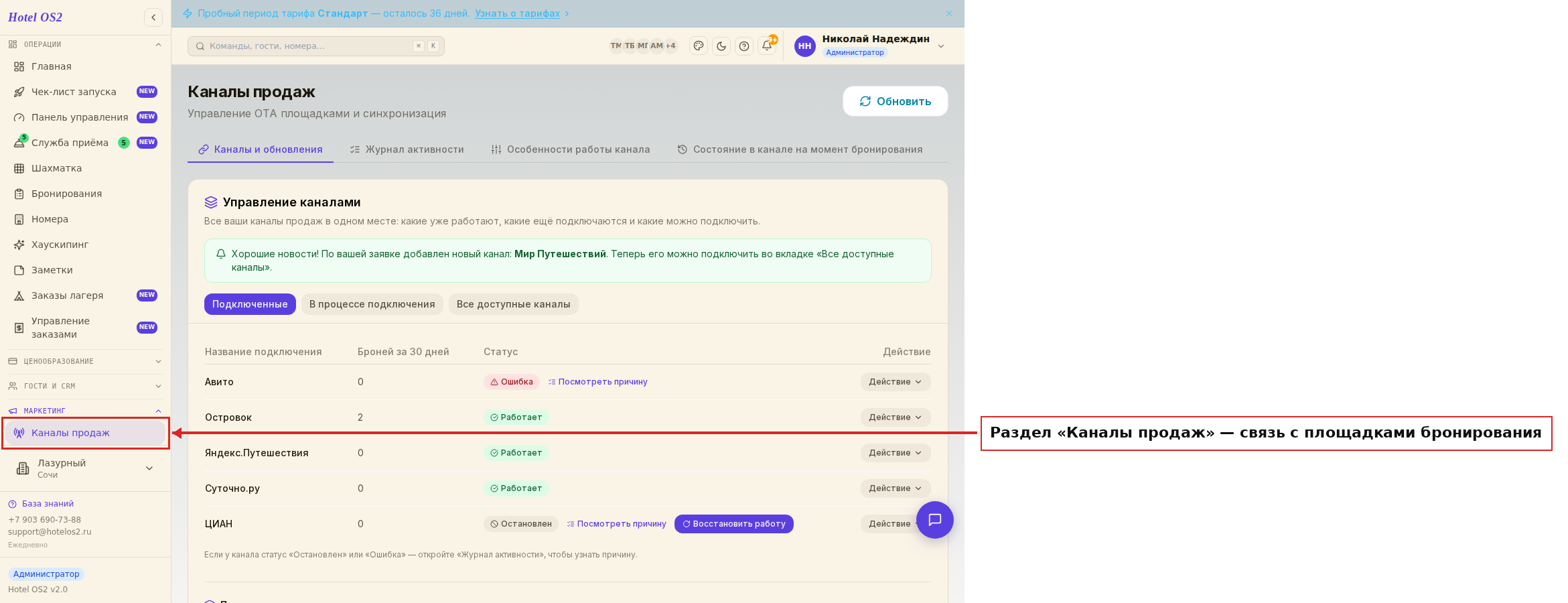Click the Ошибка status badge for Авито

(x=512, y=382)
